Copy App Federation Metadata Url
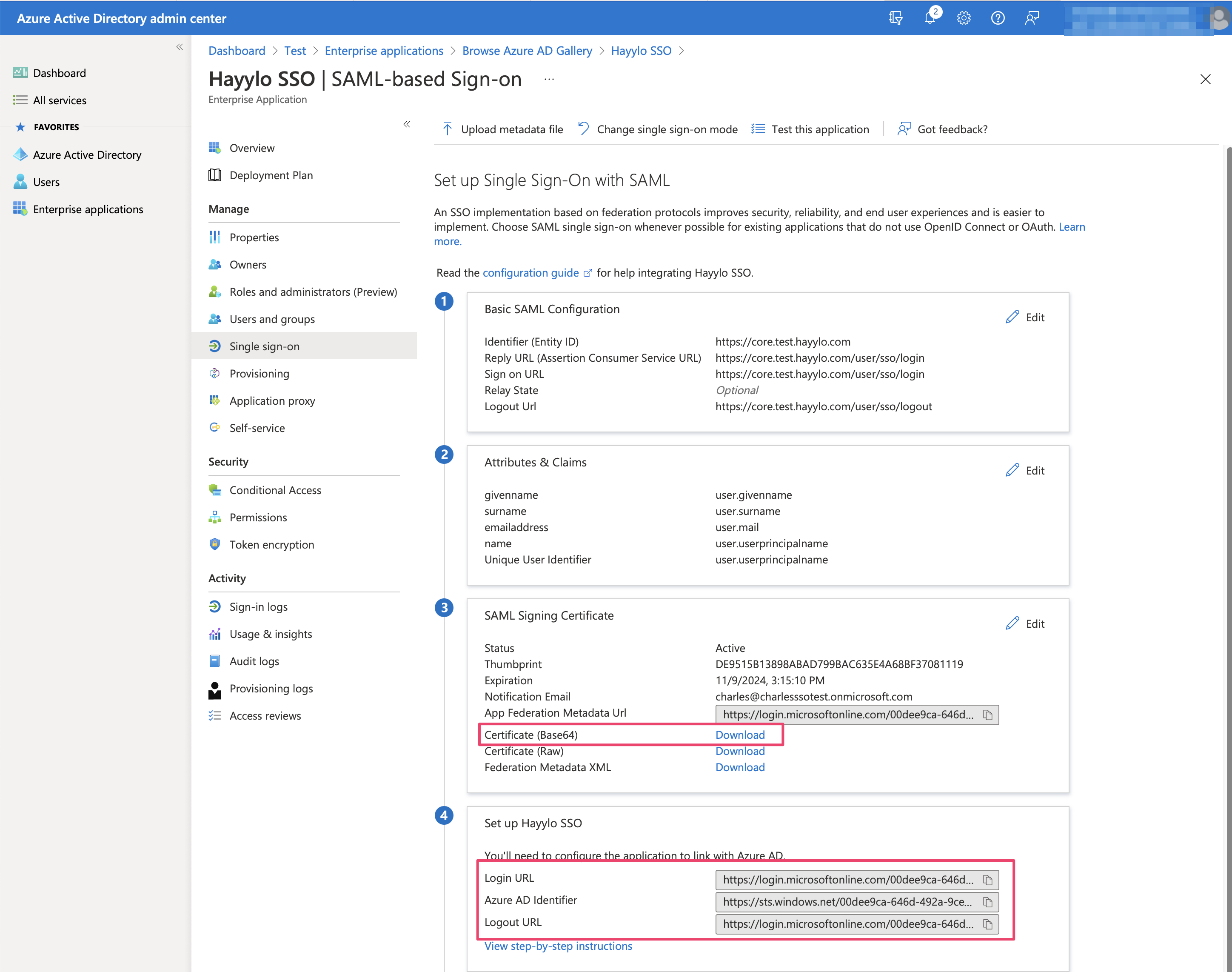The height and width of the screenshot is (972, 1232). 987,715
